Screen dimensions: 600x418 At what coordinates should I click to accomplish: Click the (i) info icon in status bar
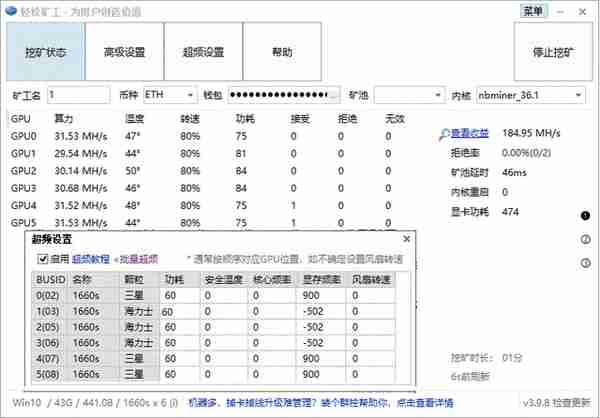coord(174,403)
